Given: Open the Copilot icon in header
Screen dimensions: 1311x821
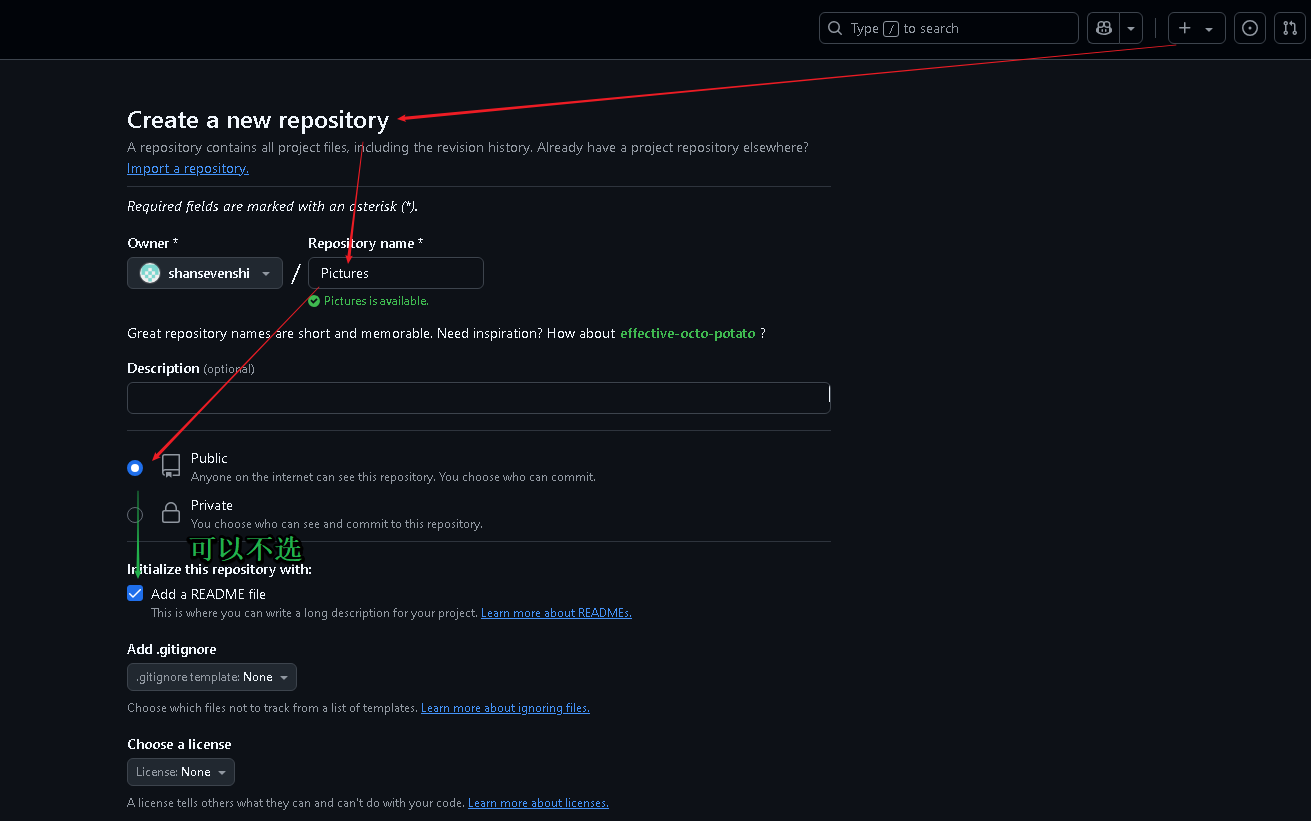Looking at the screenshot, I should click(x=1104, y=28).
